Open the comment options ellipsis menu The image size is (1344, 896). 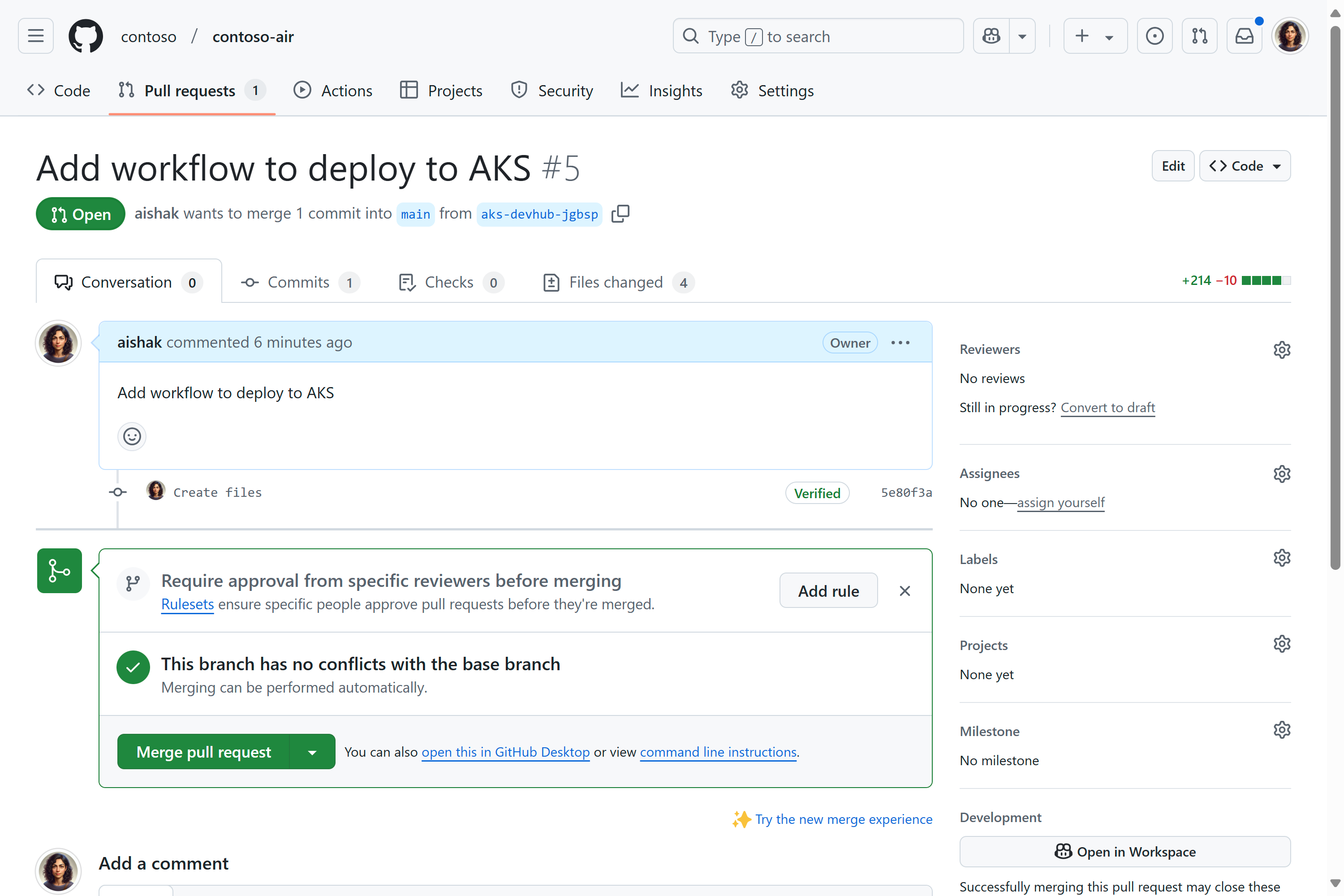pos(900,343)
